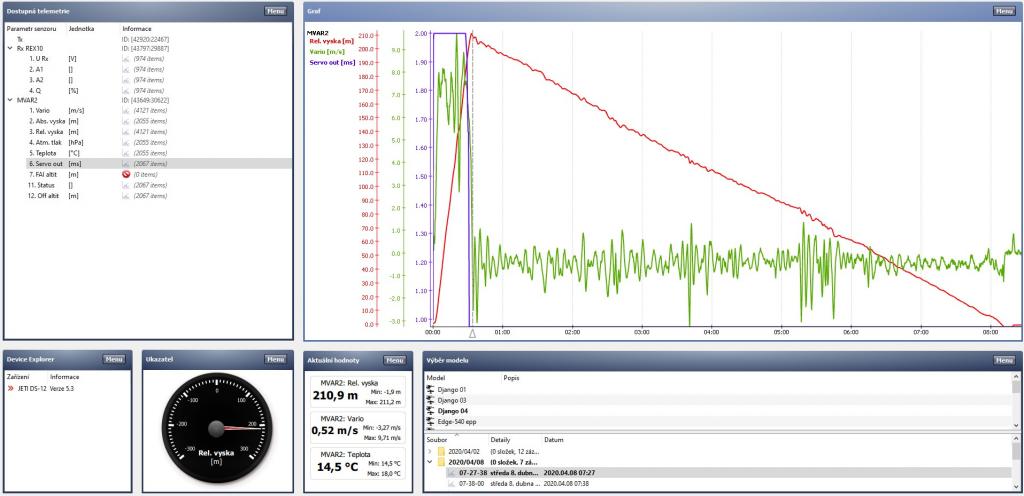1024x496 pixels.
Task: Collapse the Rx REX10 sensor group
Action: pos(9,48)
